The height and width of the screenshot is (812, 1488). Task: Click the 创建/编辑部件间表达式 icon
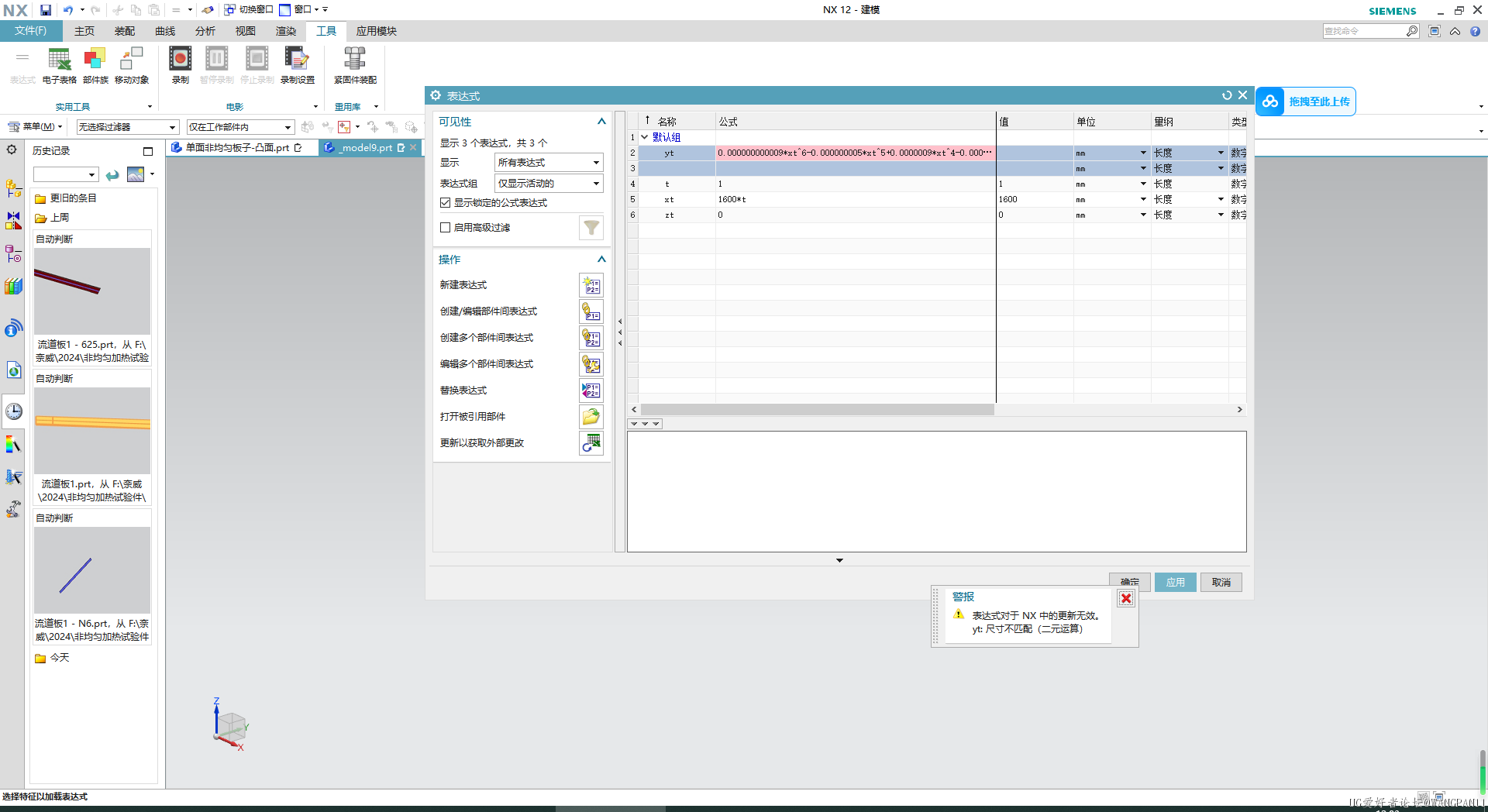pyautogui.click(x=591, y=311)
